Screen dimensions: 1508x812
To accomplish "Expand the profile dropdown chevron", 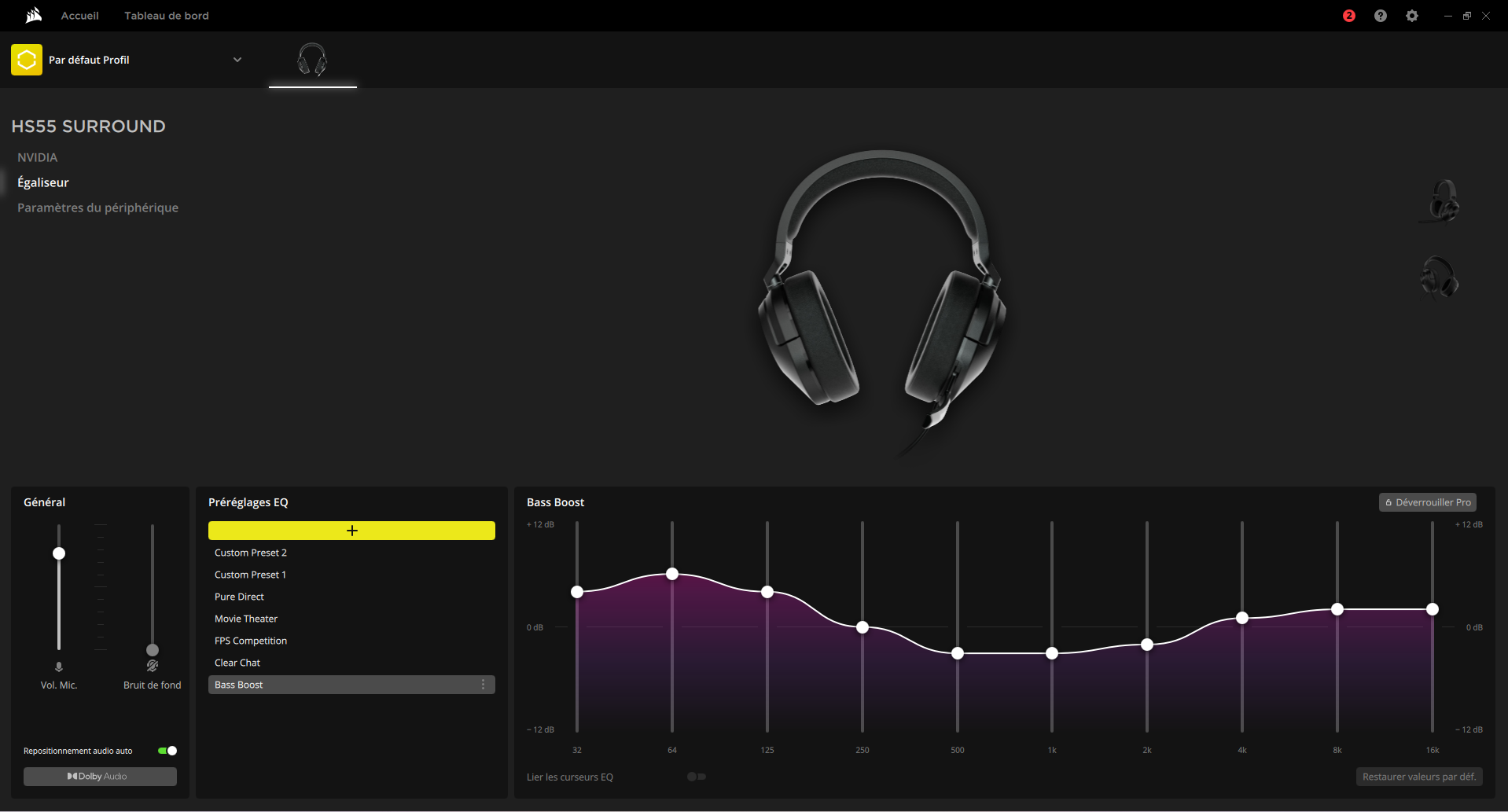I will click(x=237, y=60).
